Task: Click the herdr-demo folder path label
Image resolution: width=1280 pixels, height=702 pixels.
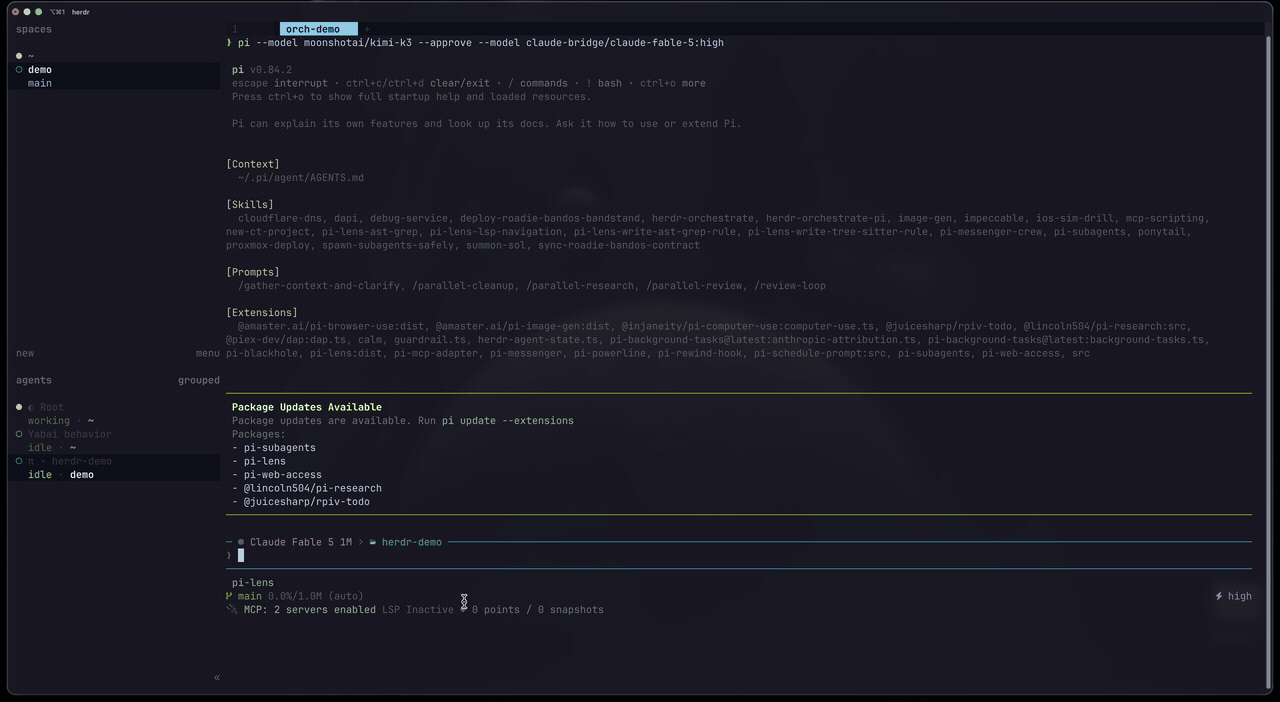Action: pos(412,542)
